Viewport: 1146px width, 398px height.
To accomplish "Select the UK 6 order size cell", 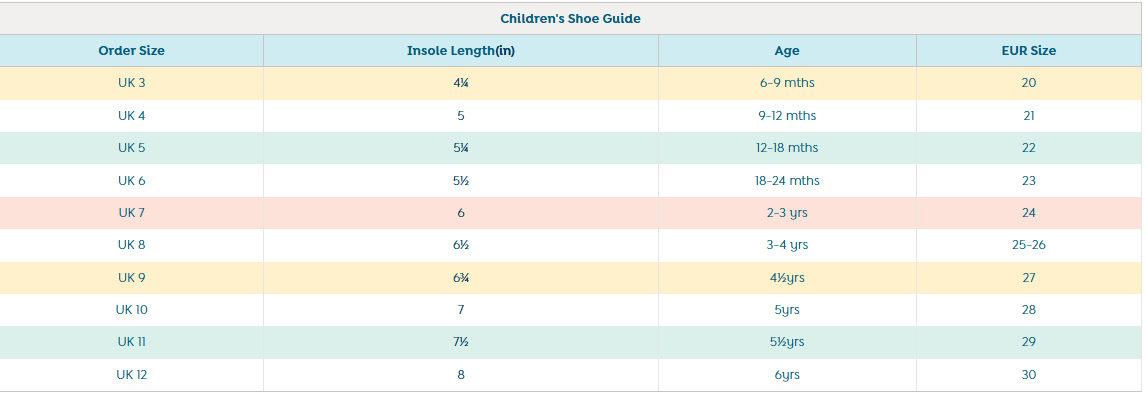I will (x=132, y=180).
